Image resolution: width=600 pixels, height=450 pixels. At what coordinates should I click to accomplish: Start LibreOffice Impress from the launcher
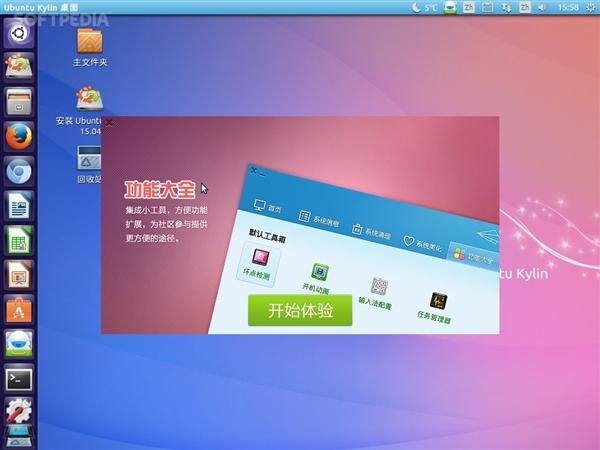point(18,275)
